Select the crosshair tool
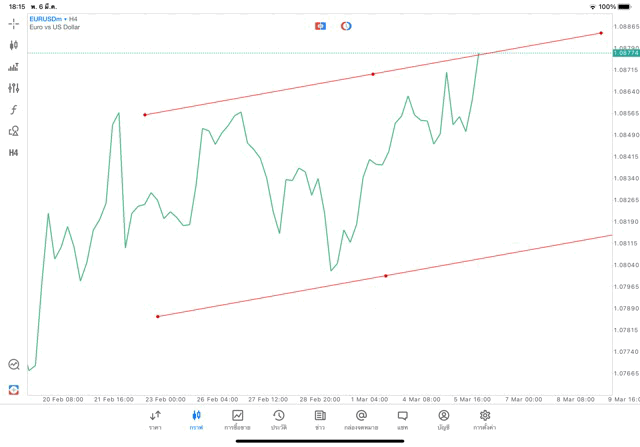This screenshot has width=640, height=447. (14, 23)
